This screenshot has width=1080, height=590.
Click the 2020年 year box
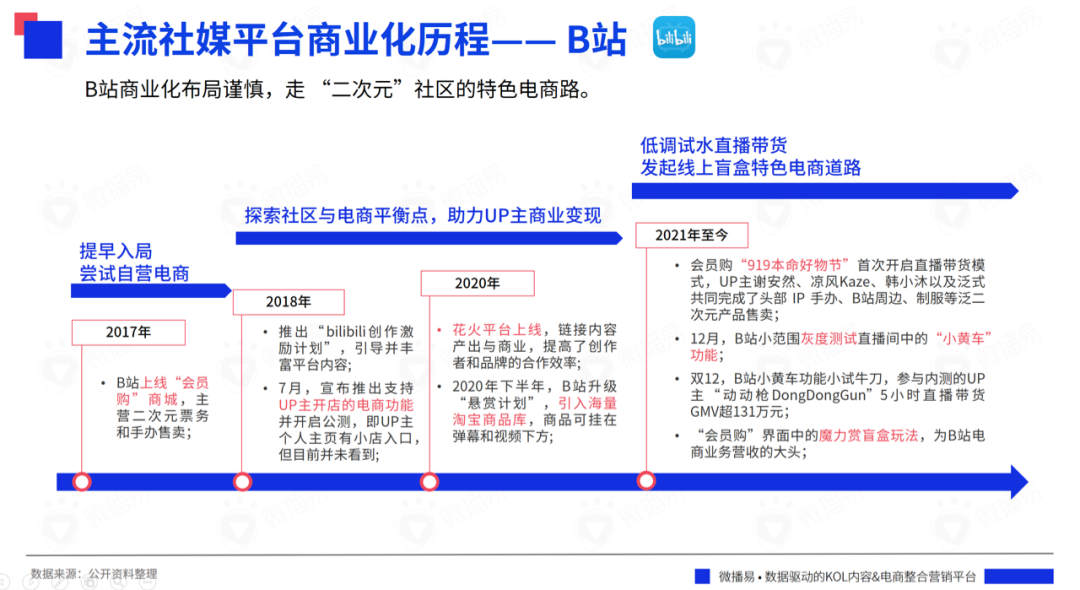tap(477, 283)
